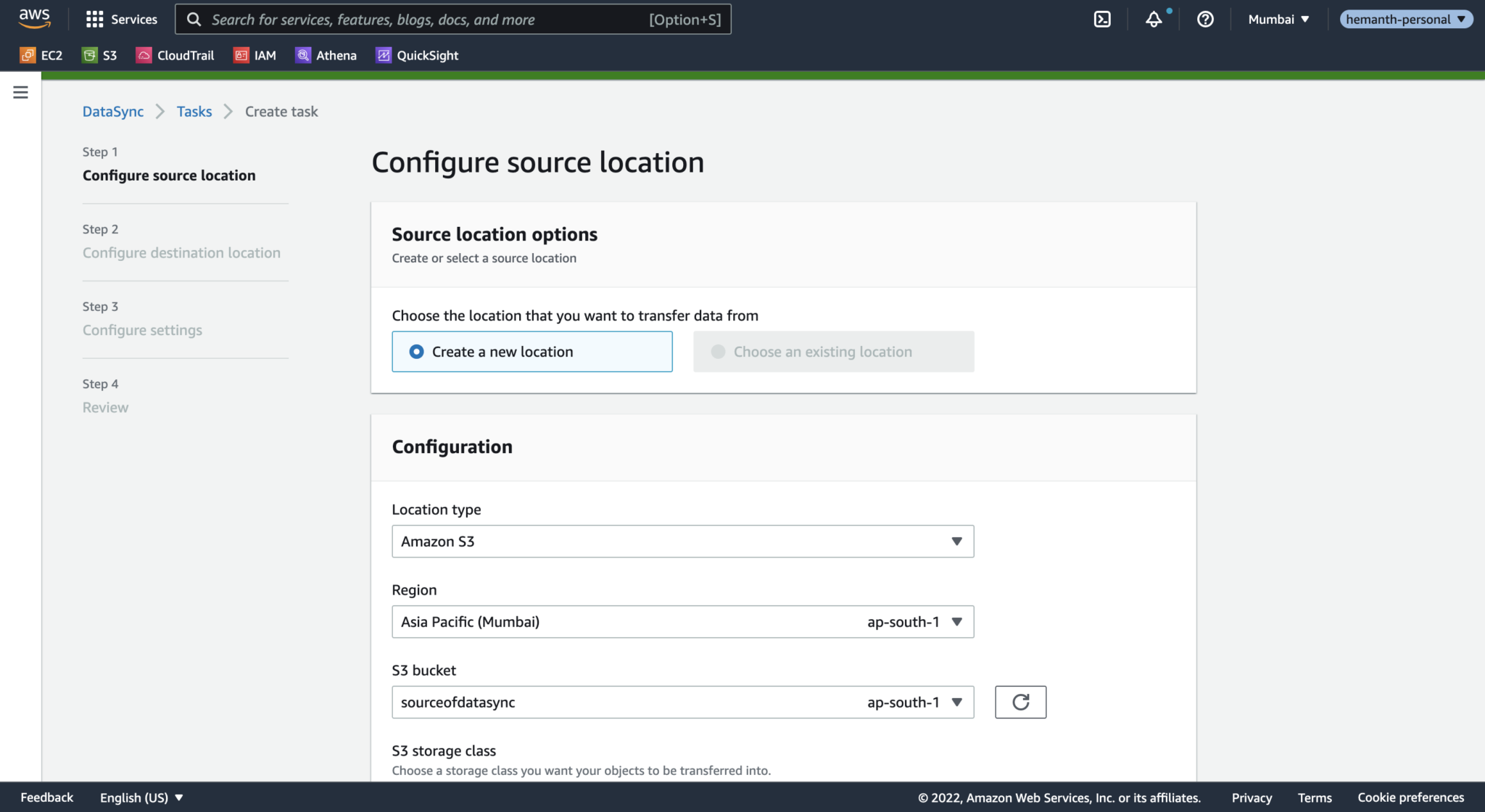The image size is (1485, 812).
Task: Refresh the S3 bucket list
Action: click(x=1020, y=702)
